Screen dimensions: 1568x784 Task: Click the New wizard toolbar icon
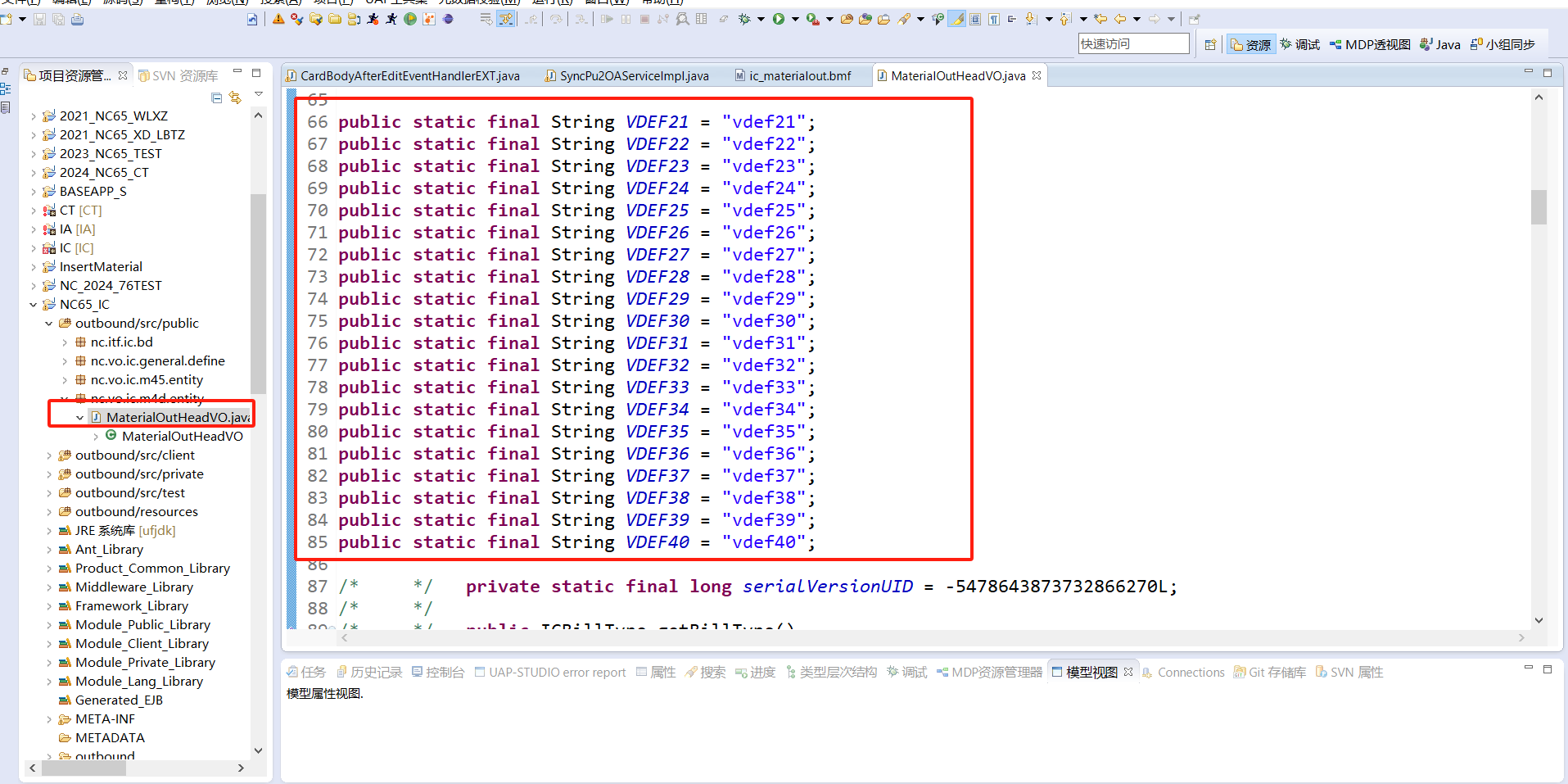coord(5,19)
